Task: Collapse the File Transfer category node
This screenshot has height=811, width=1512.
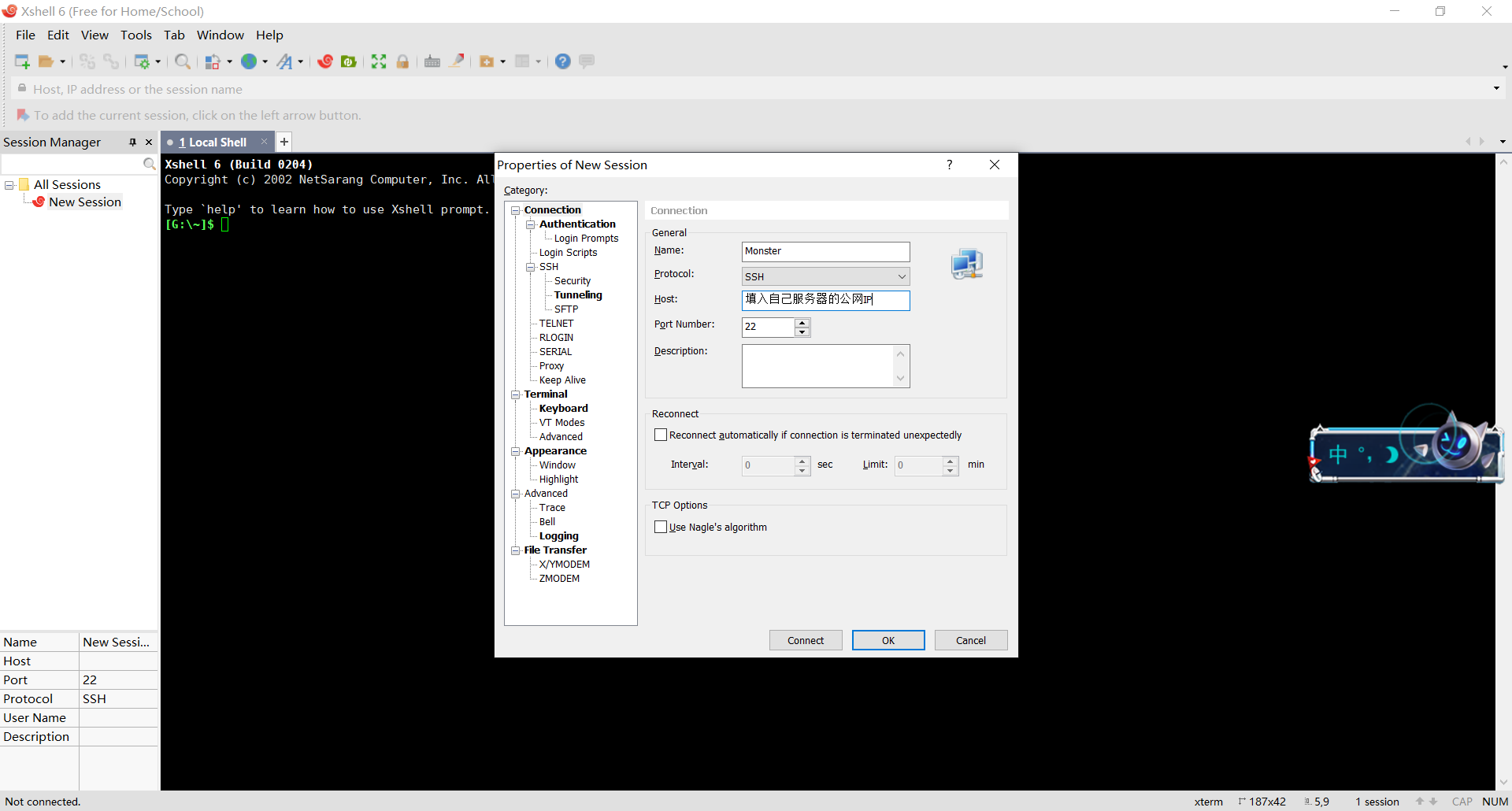Action: tap(516, 550)
